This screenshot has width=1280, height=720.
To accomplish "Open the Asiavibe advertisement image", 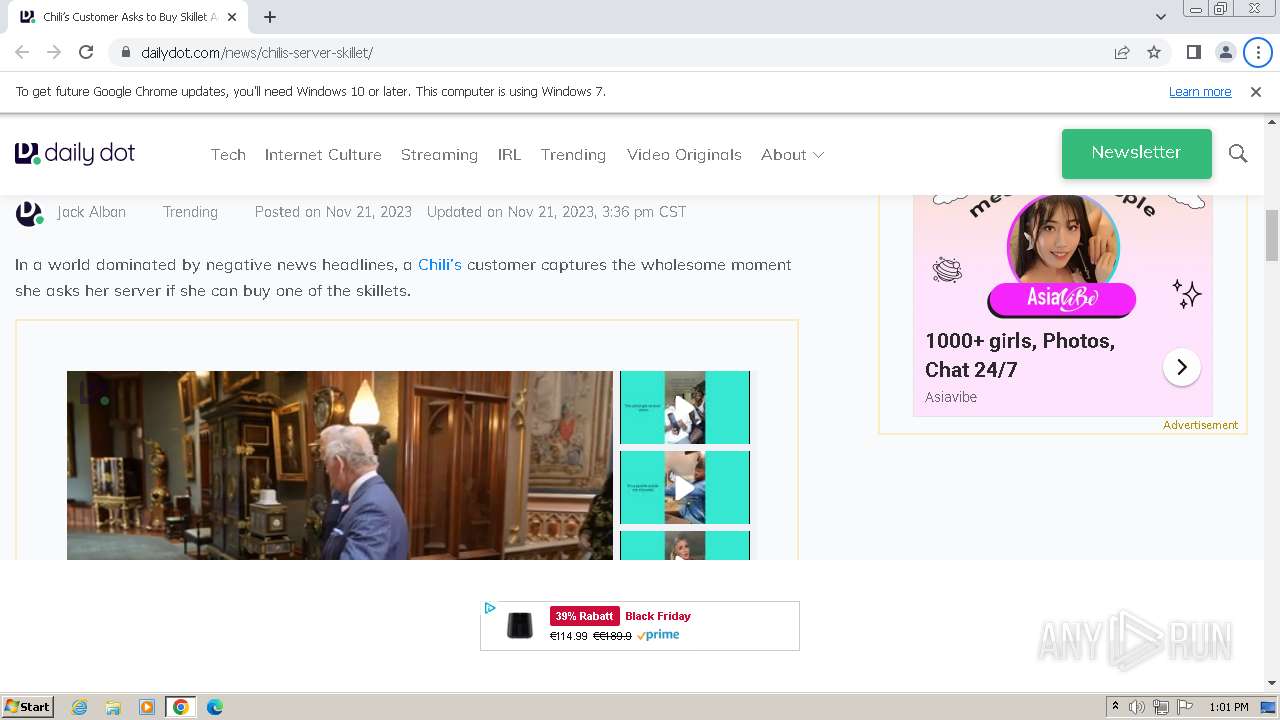I will (1062, 257).
